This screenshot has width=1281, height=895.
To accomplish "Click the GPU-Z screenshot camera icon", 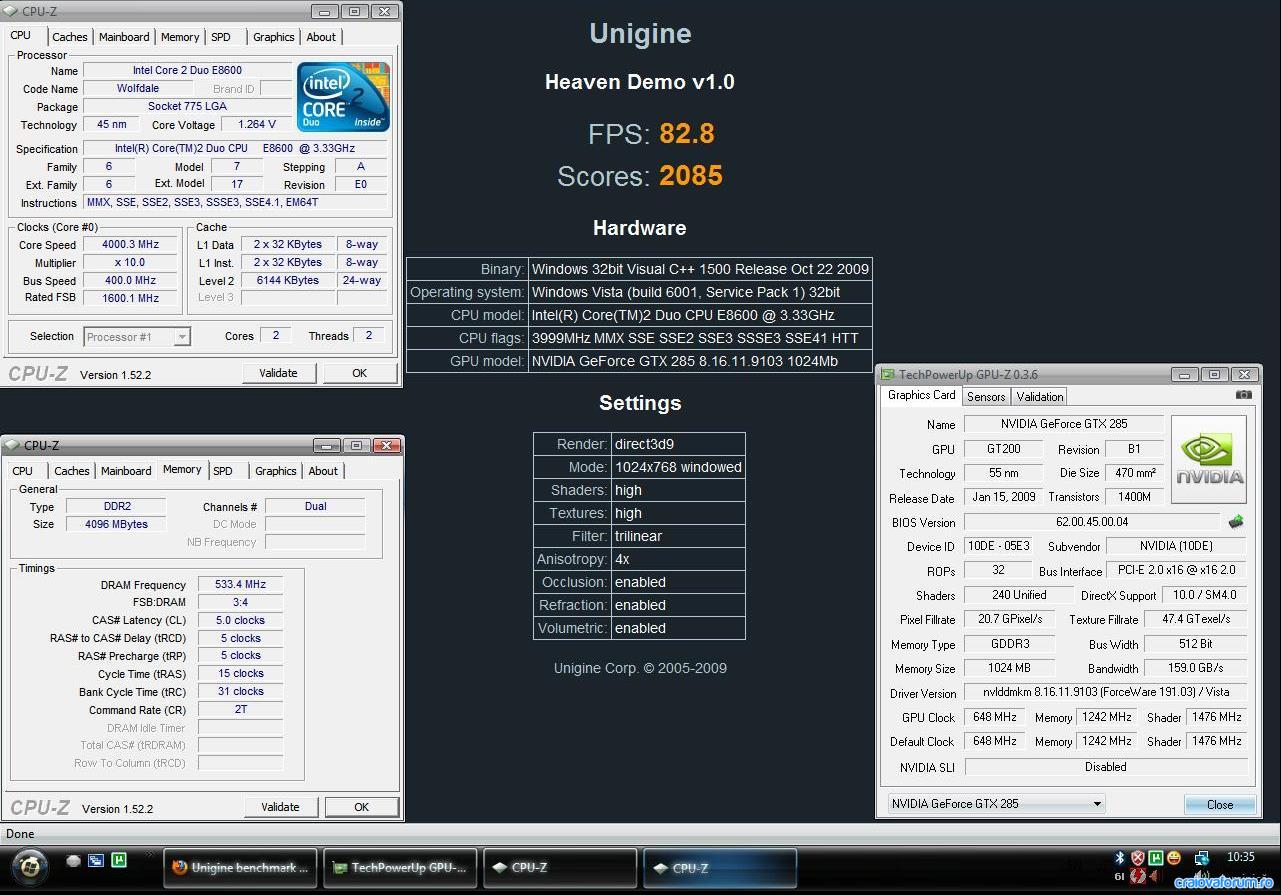I will [x=1243, y=395].
